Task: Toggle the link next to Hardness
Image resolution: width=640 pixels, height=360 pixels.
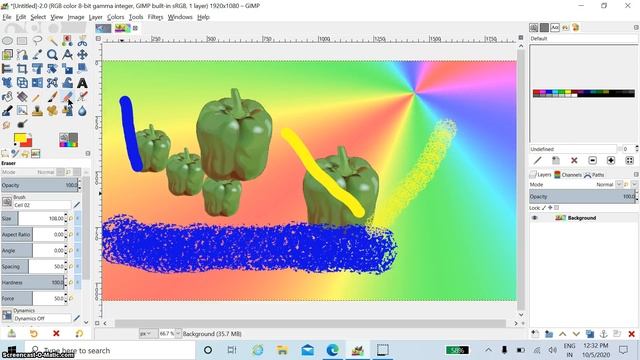Action: (x=78, y=282)
